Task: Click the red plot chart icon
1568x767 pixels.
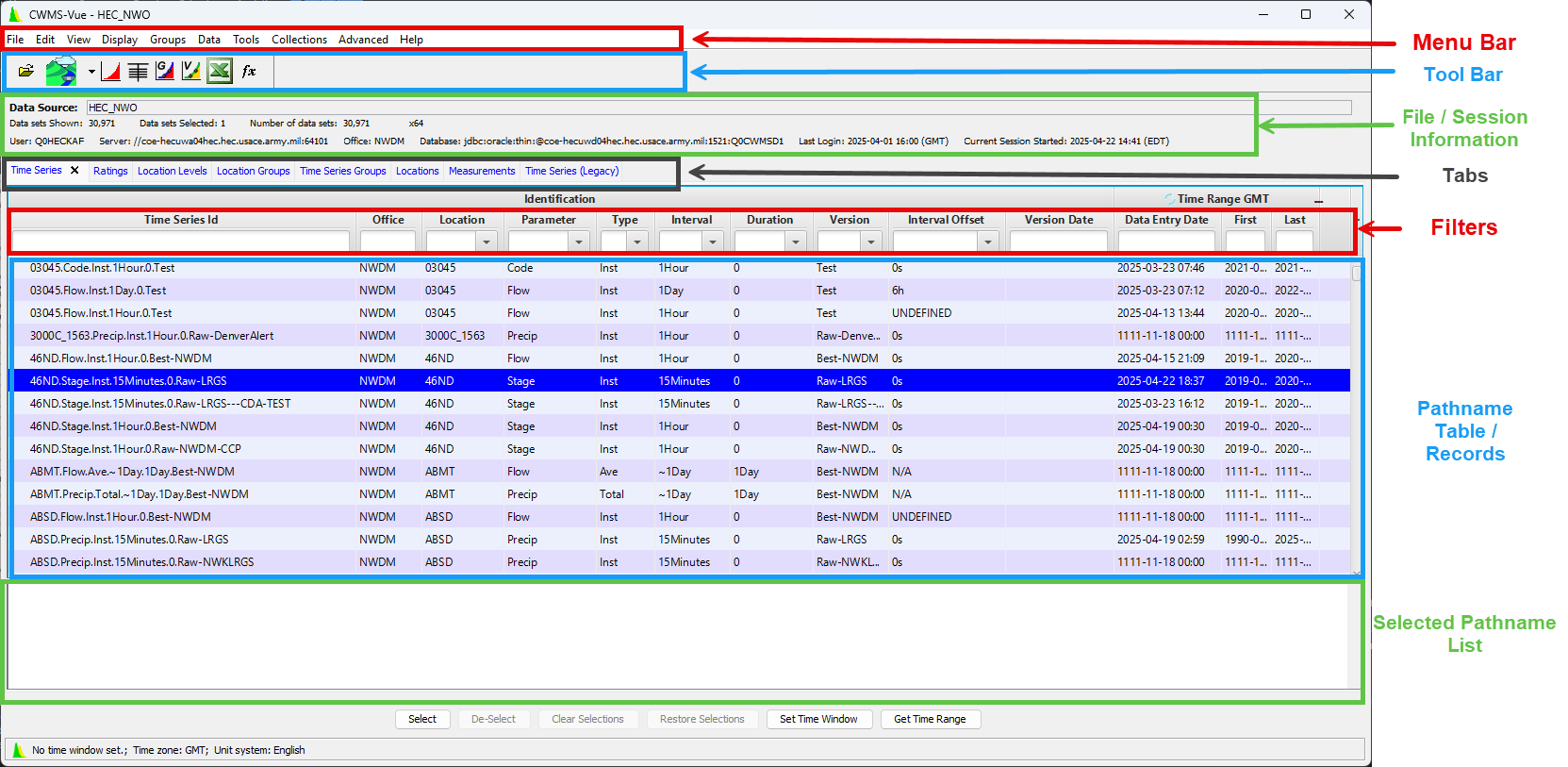Action: [x=110, y=71]
